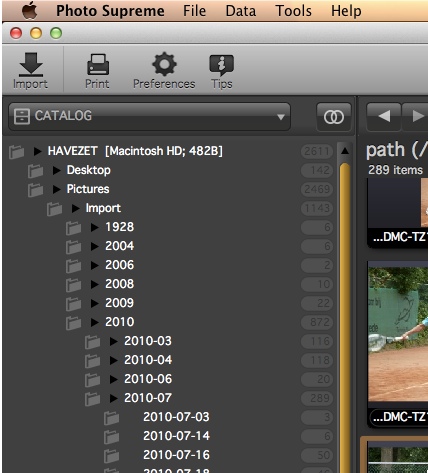Click the 2469 count badge for Pictures
This screenshot has height=473, width=428.
click(317, 189)
